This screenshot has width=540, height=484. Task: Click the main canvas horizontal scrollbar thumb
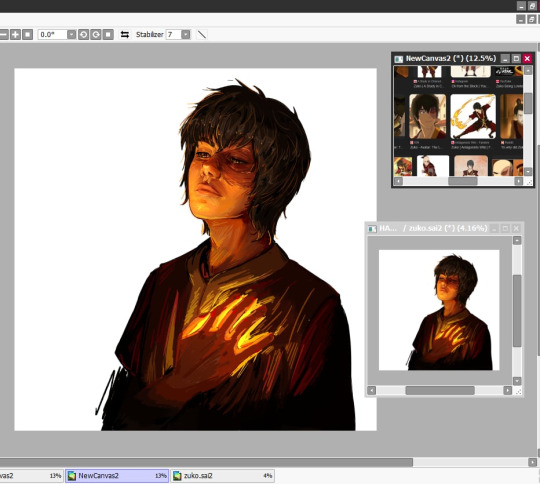206,462
